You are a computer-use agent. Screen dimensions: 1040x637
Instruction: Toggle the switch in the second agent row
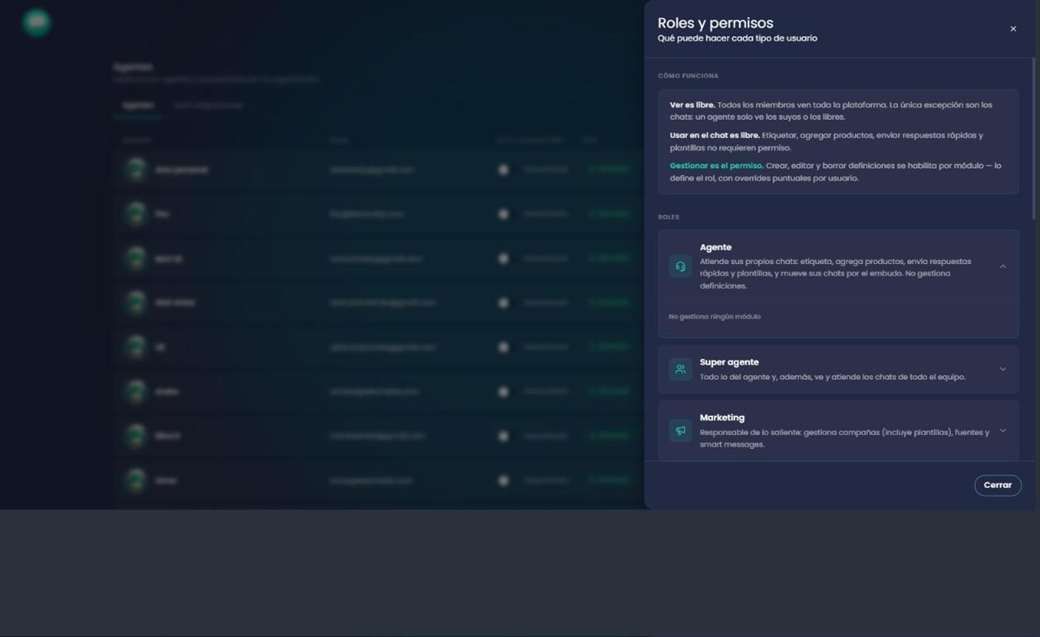(503, 214)
